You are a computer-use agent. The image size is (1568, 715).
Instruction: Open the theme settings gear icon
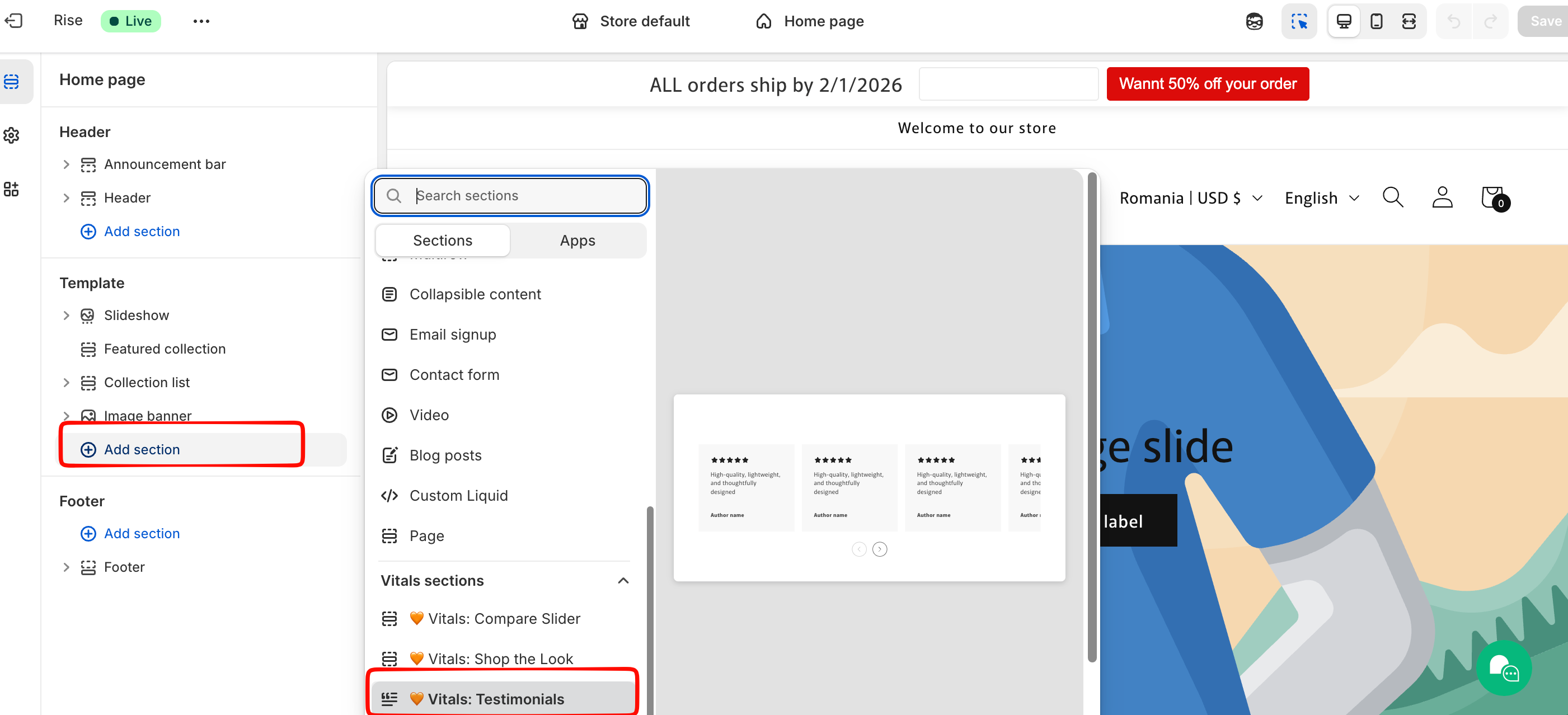[12, 135]
